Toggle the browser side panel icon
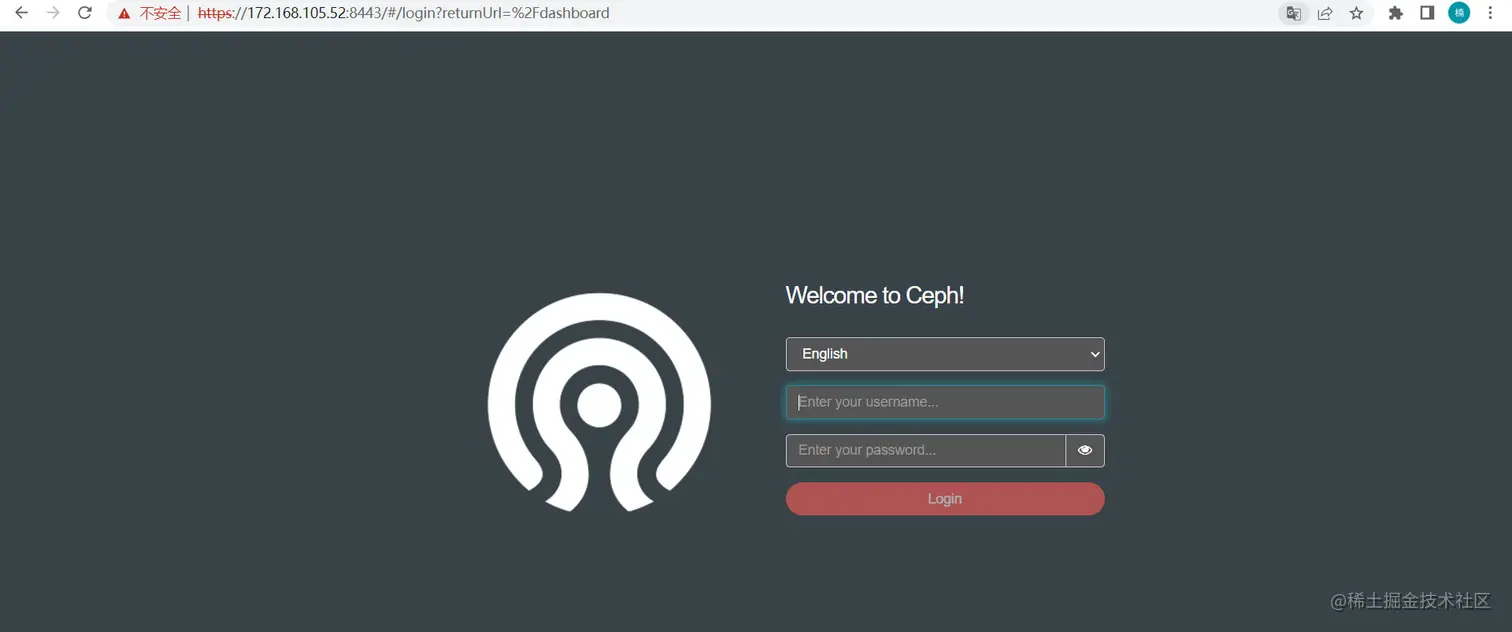 point(1427,13)
